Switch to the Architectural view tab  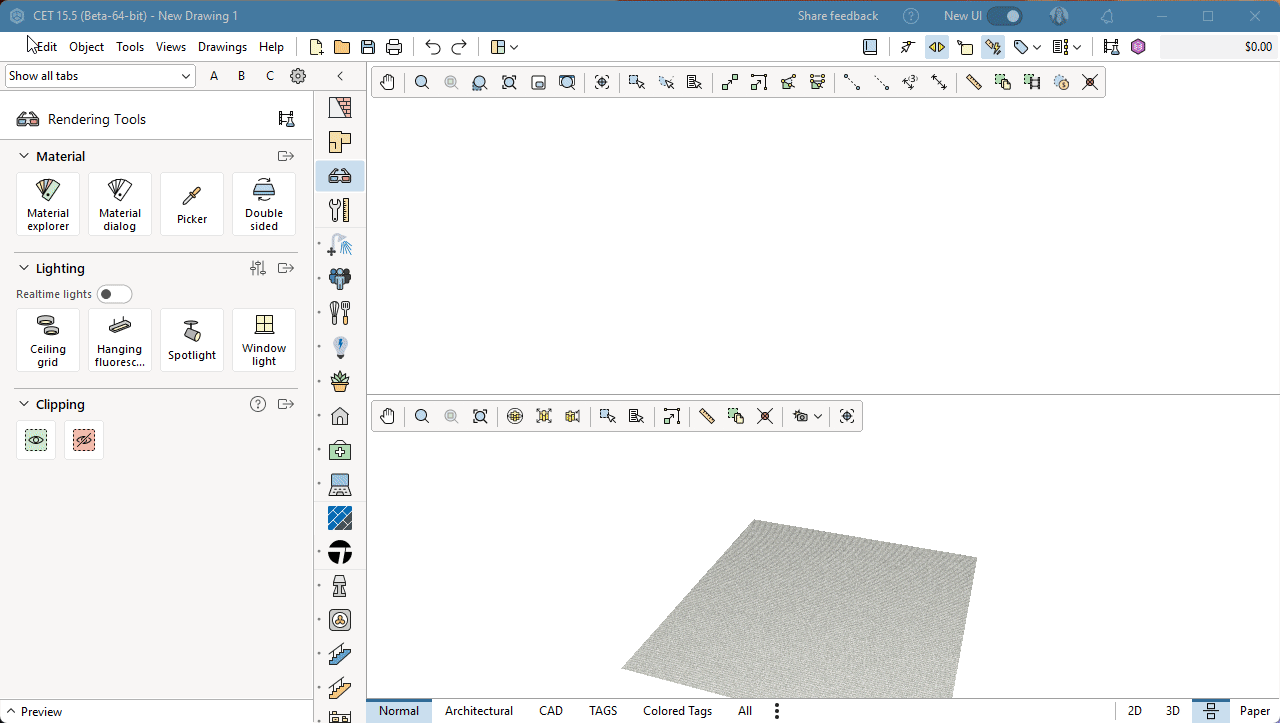(478, 711)
